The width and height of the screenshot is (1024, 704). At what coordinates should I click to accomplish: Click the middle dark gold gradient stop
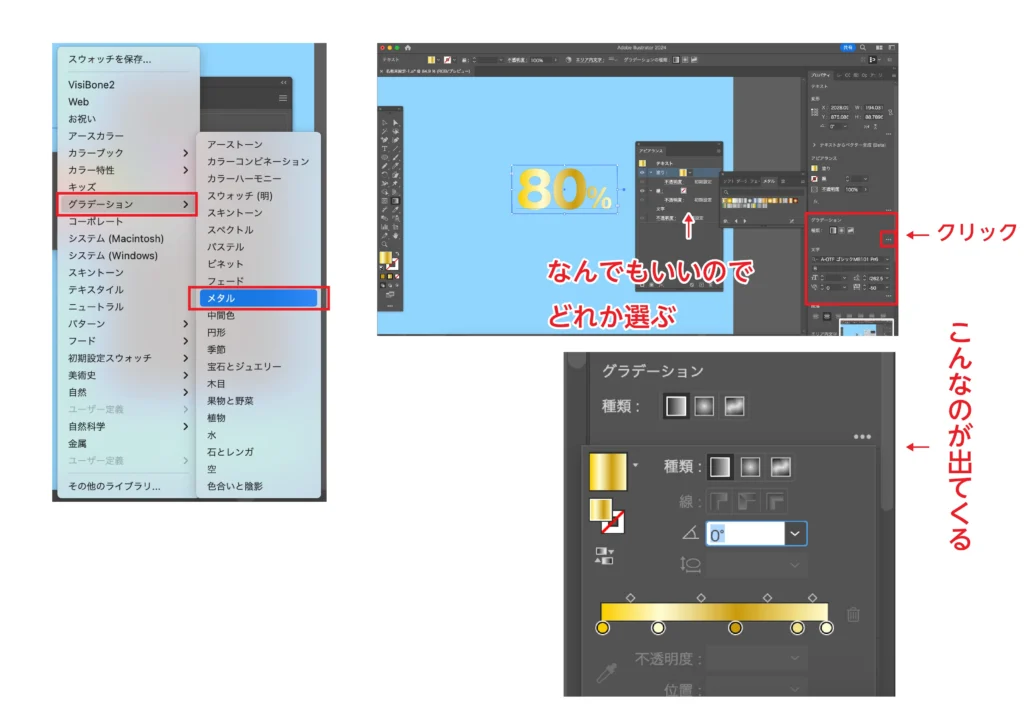(x=735, y=627)
